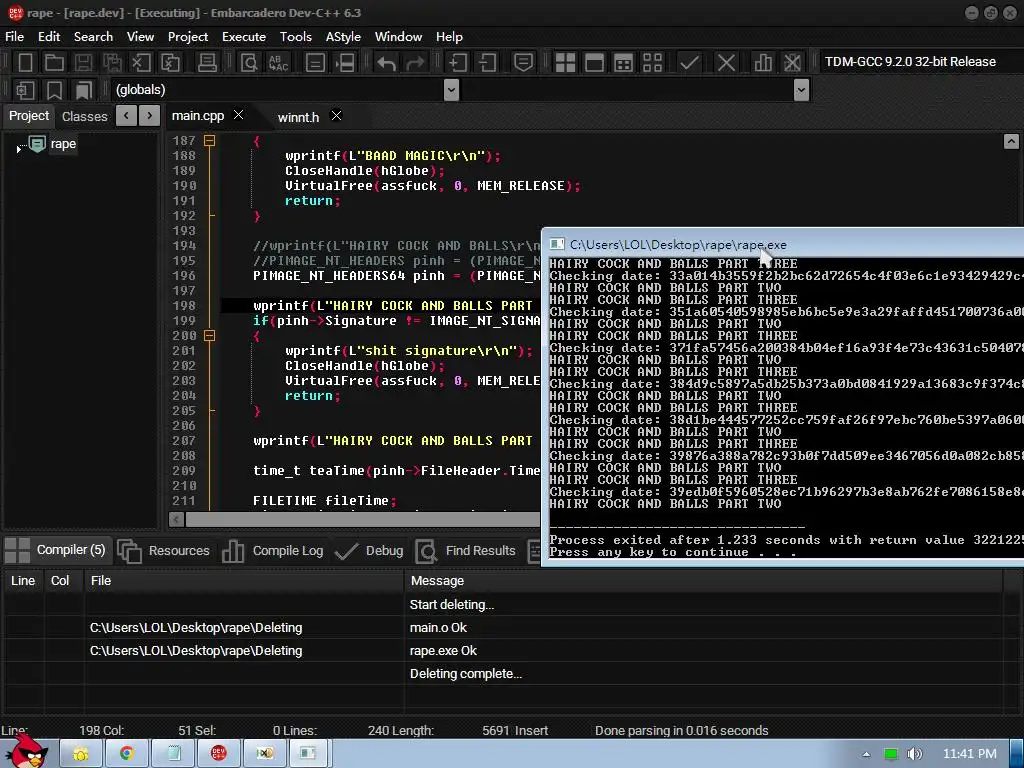Click the checkmark Debug icon
The image size is (1024, 768).
pyautogui.click(x=689, y=63)
